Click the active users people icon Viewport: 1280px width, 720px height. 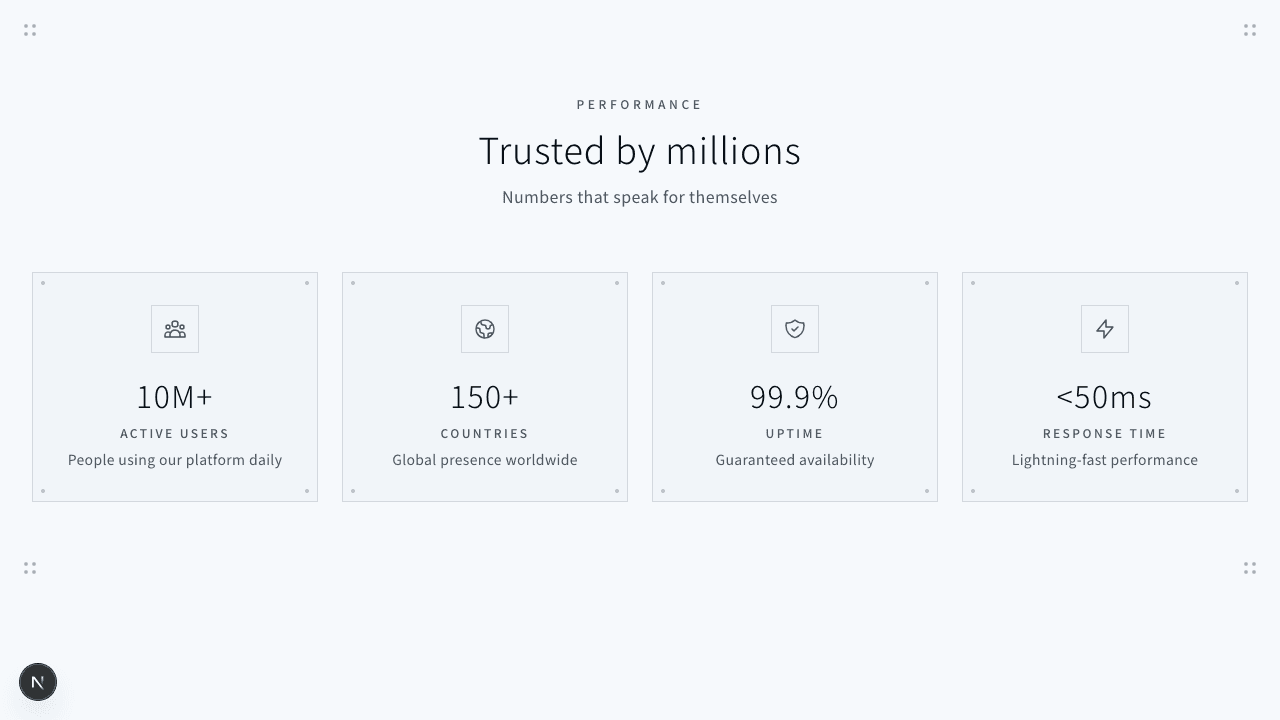pyautogui.click(x=175, y=329)
